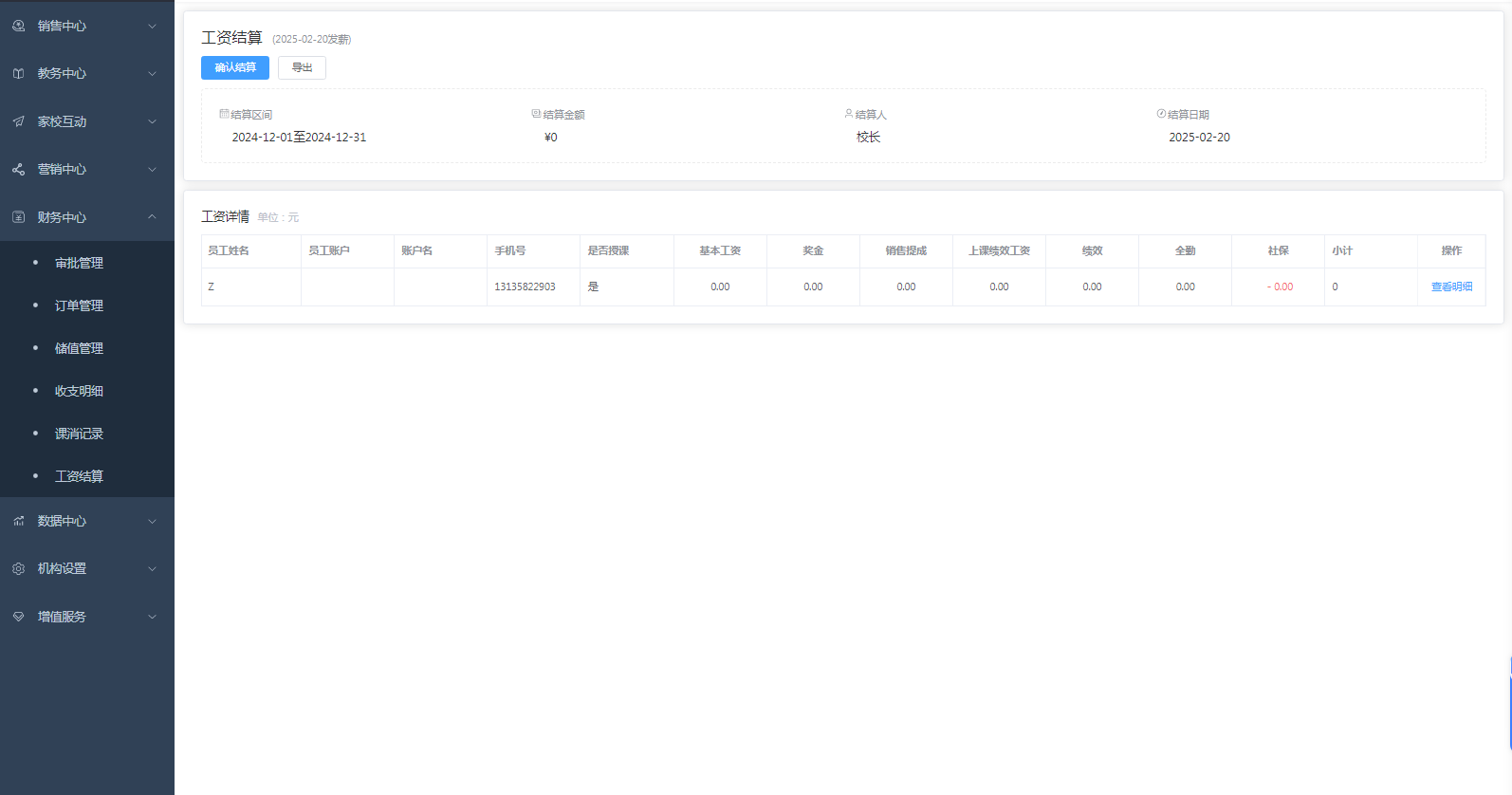Expand the 教务中心 chevron
Image resolution: width=1512 pixels, height=795 pixels.
152,74
